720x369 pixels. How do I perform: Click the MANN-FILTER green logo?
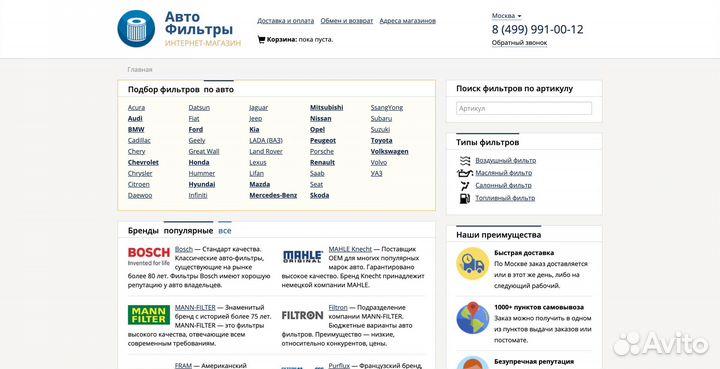[149, 315]
